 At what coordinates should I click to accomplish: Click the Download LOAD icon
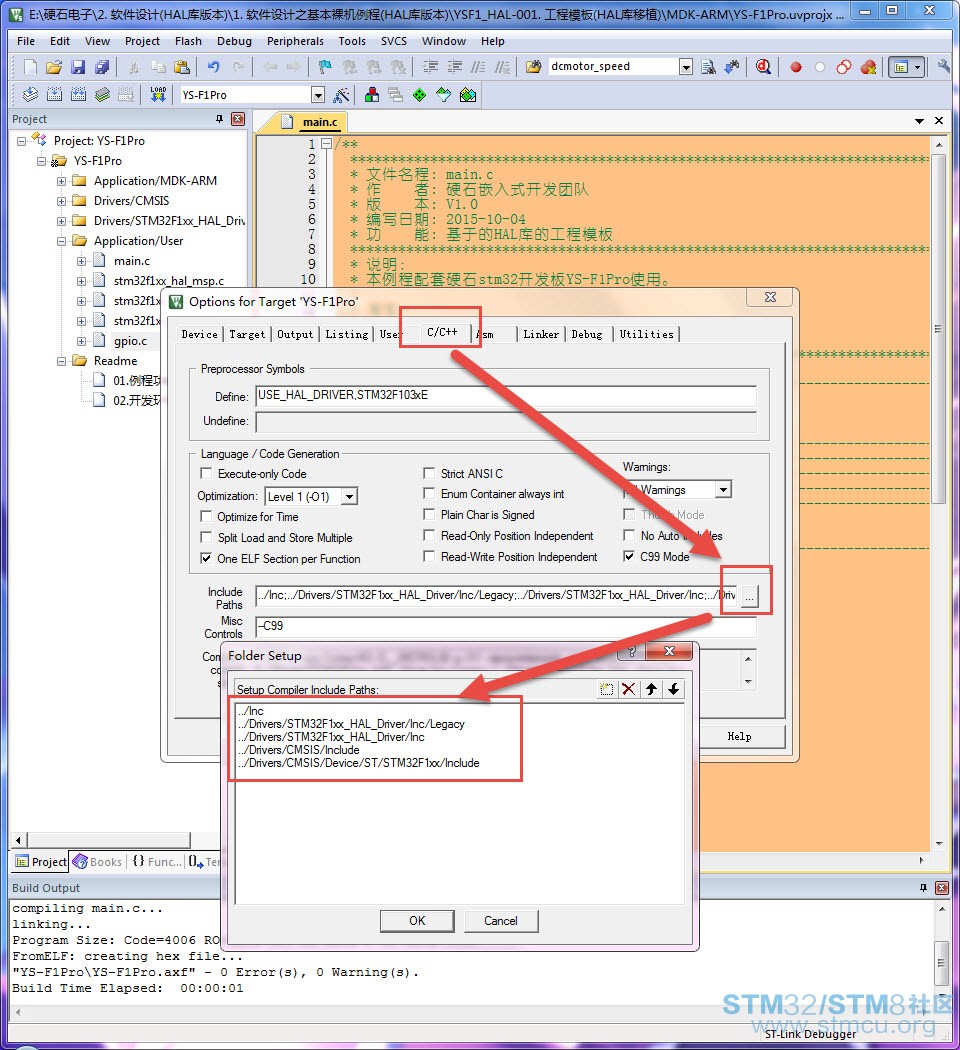(x=158, y=94)
